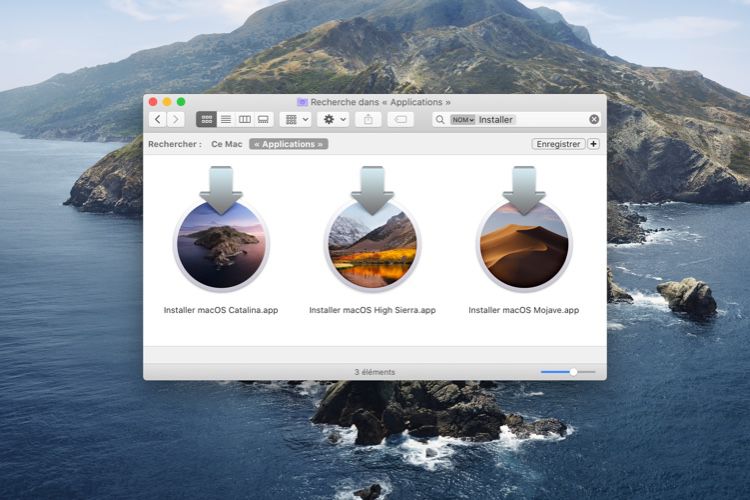This screenshot has height=500, width=750.
Task: Open the NOM search token dropdown
Action: 463,120
